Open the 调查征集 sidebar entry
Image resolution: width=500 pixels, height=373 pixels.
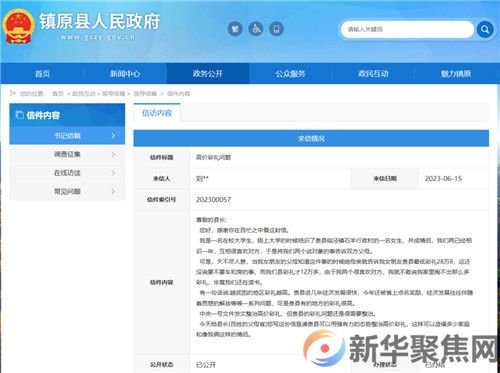point(67,154)
